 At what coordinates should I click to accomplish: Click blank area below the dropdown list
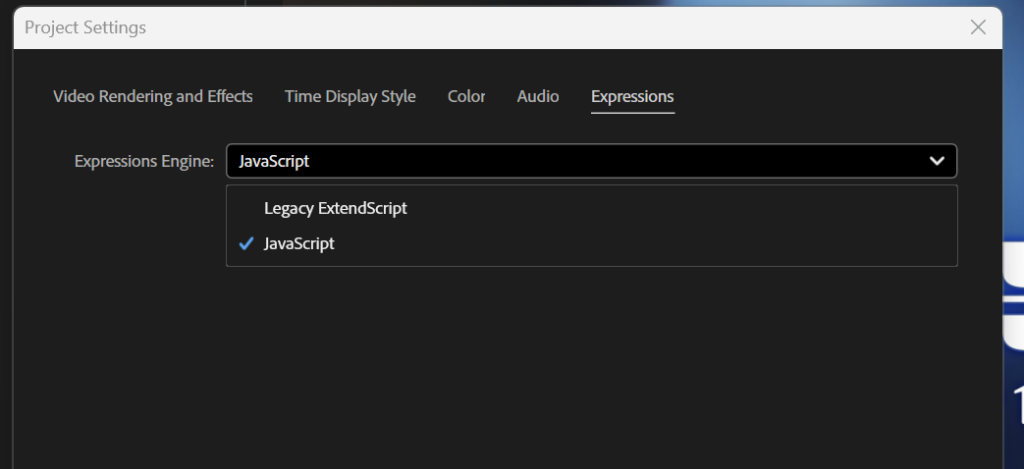(590, 360)
